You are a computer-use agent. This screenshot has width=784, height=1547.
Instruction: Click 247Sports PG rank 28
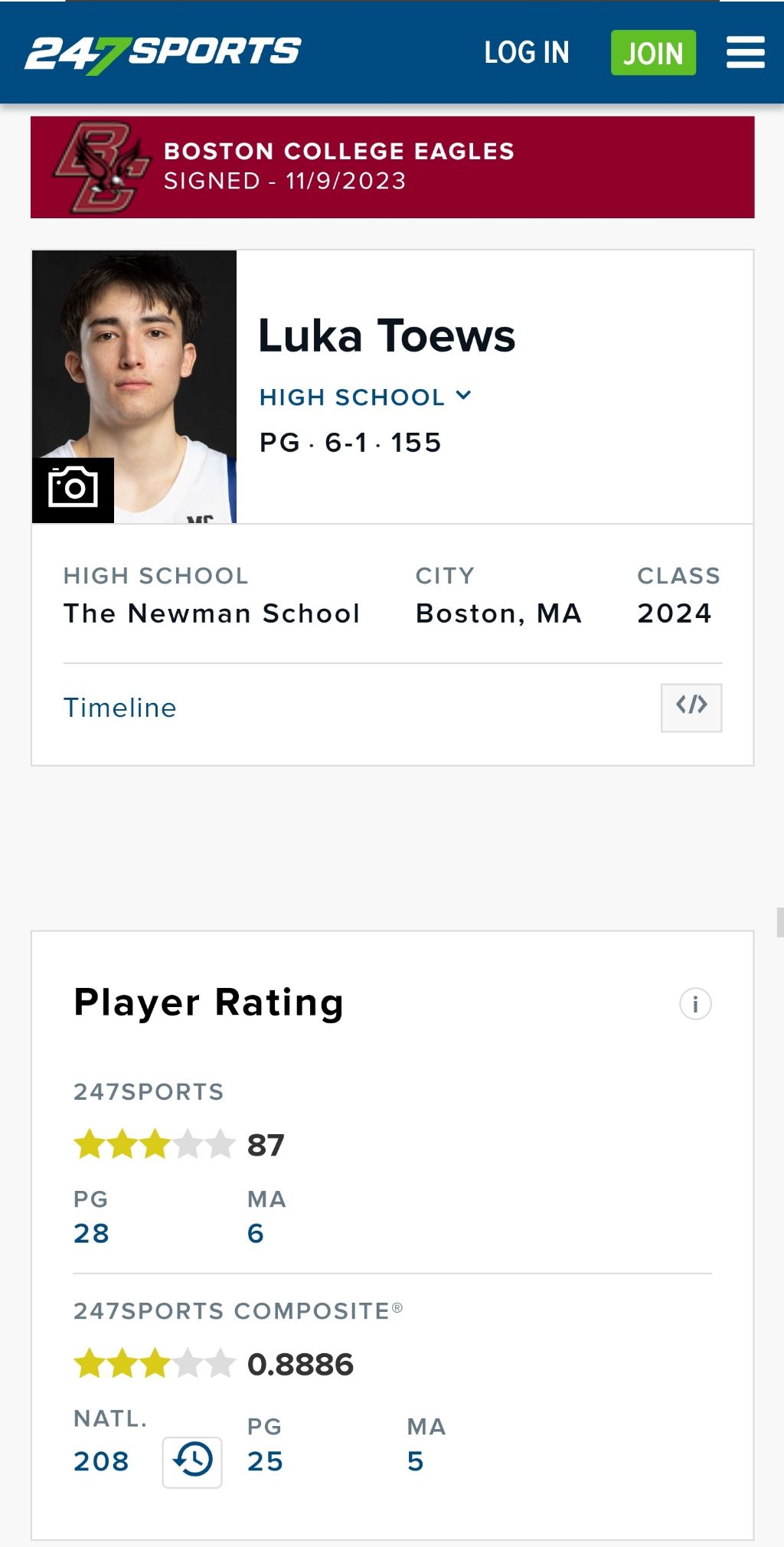point(91,1233)
